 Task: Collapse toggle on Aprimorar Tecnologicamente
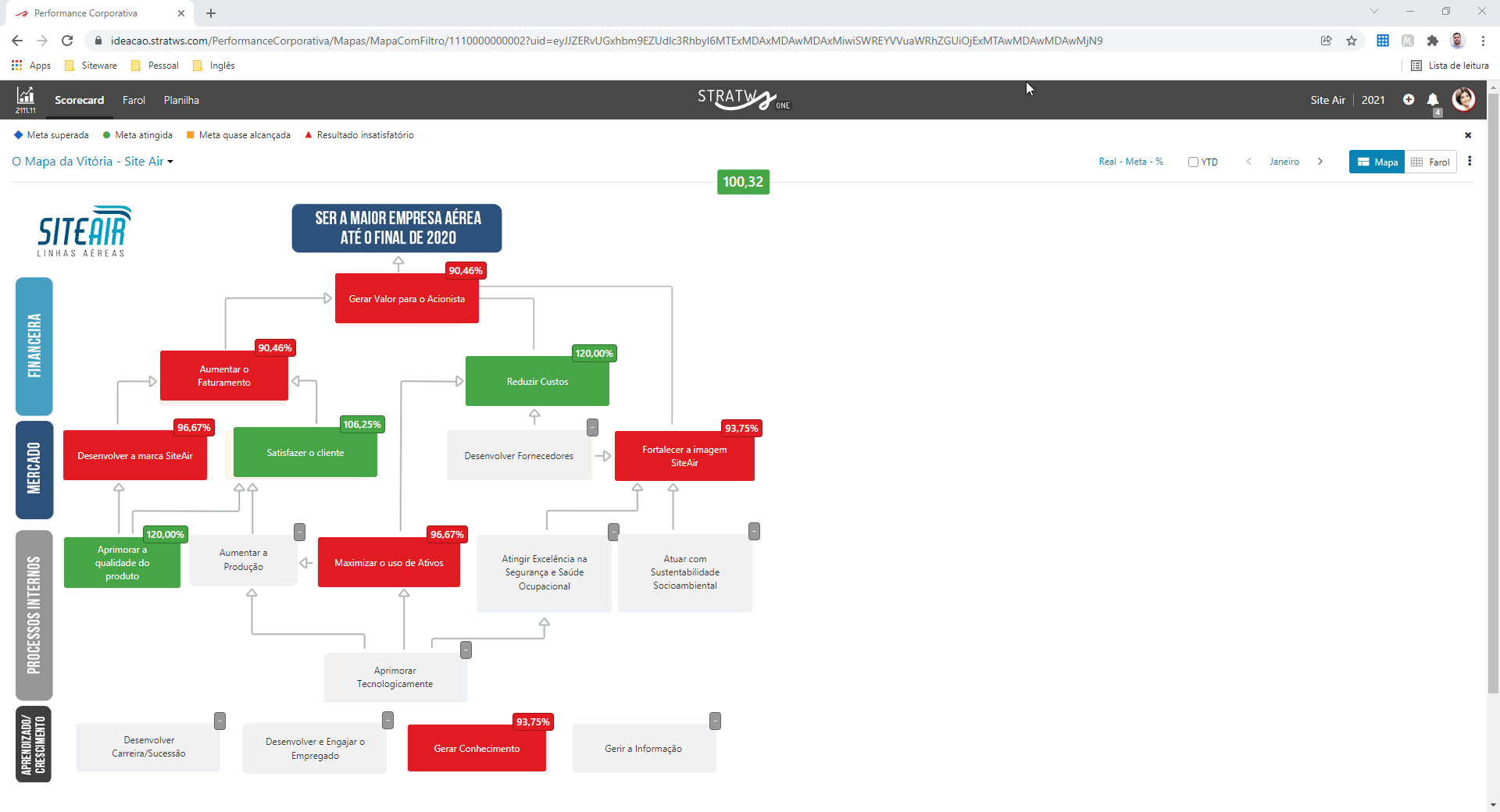pos(466,650)
